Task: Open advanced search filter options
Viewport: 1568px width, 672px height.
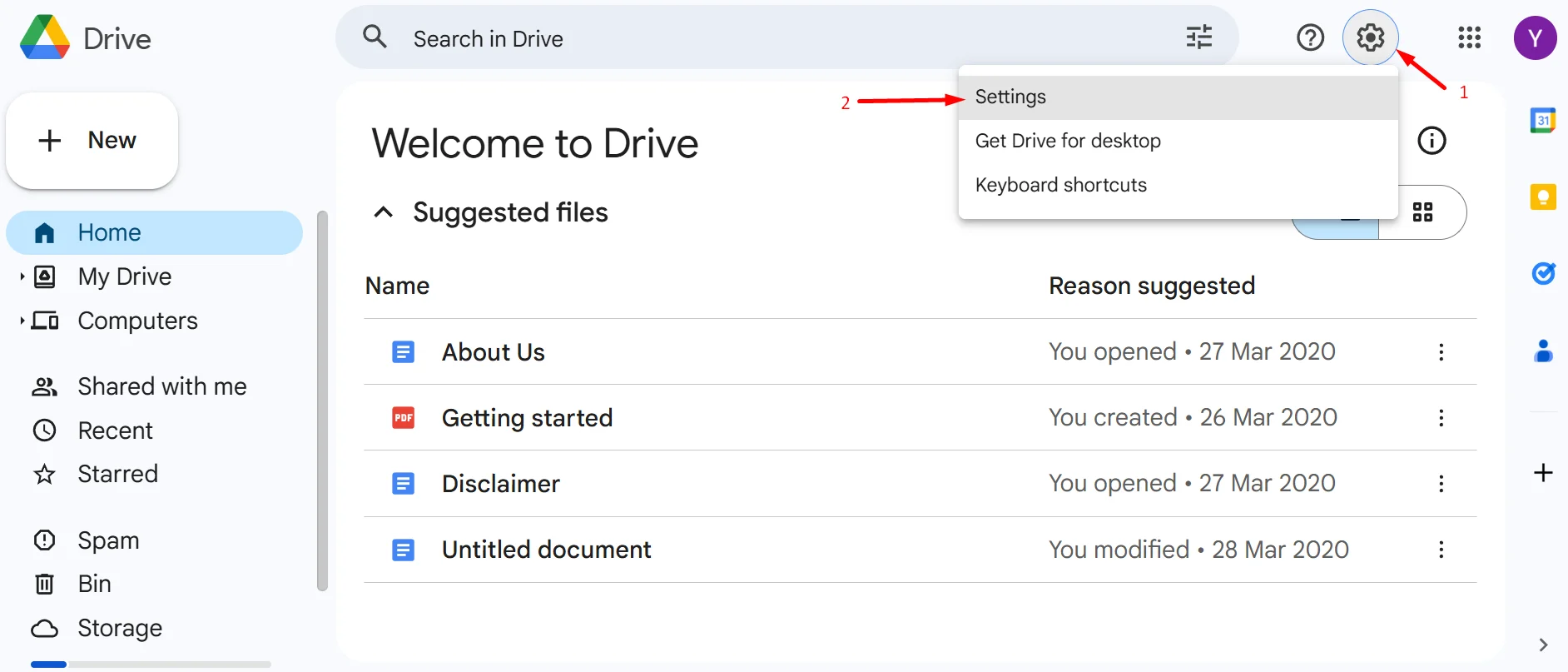Action: 1198,37
